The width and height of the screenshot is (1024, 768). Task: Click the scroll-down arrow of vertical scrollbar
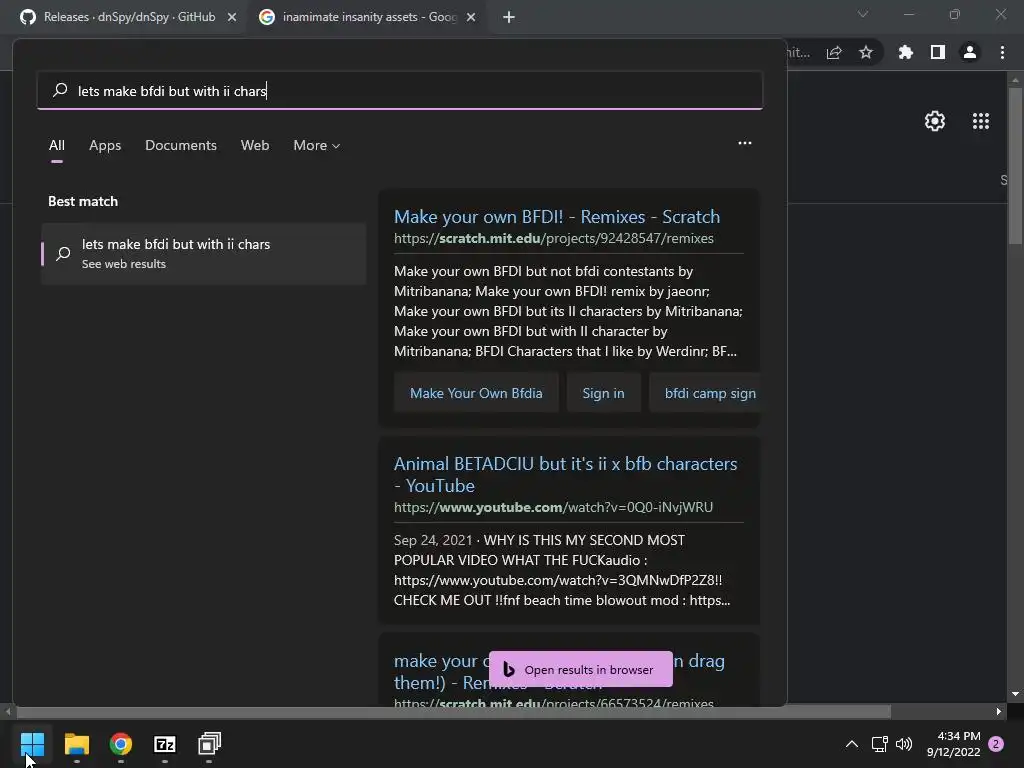point(1015,694)
